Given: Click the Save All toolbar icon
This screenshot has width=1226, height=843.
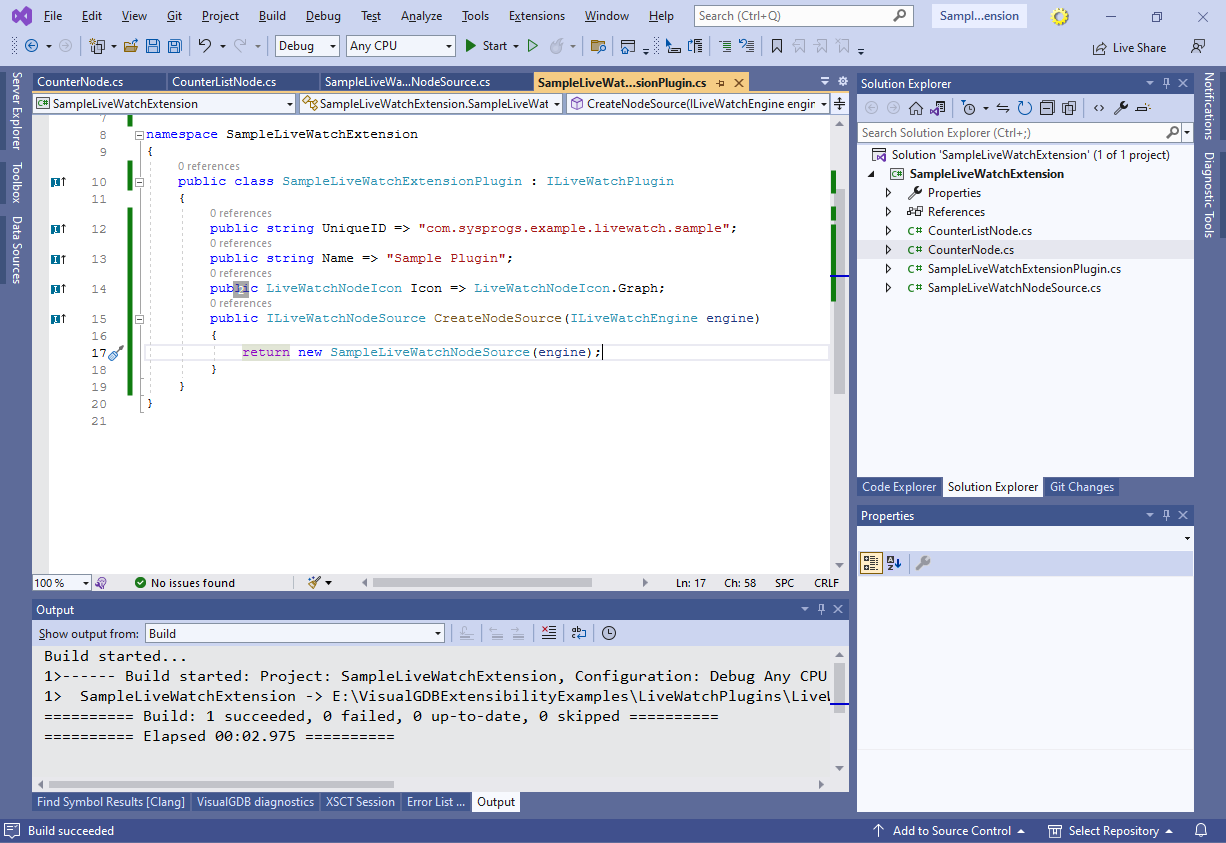Looking at the screenshot, I should (175, 46).
